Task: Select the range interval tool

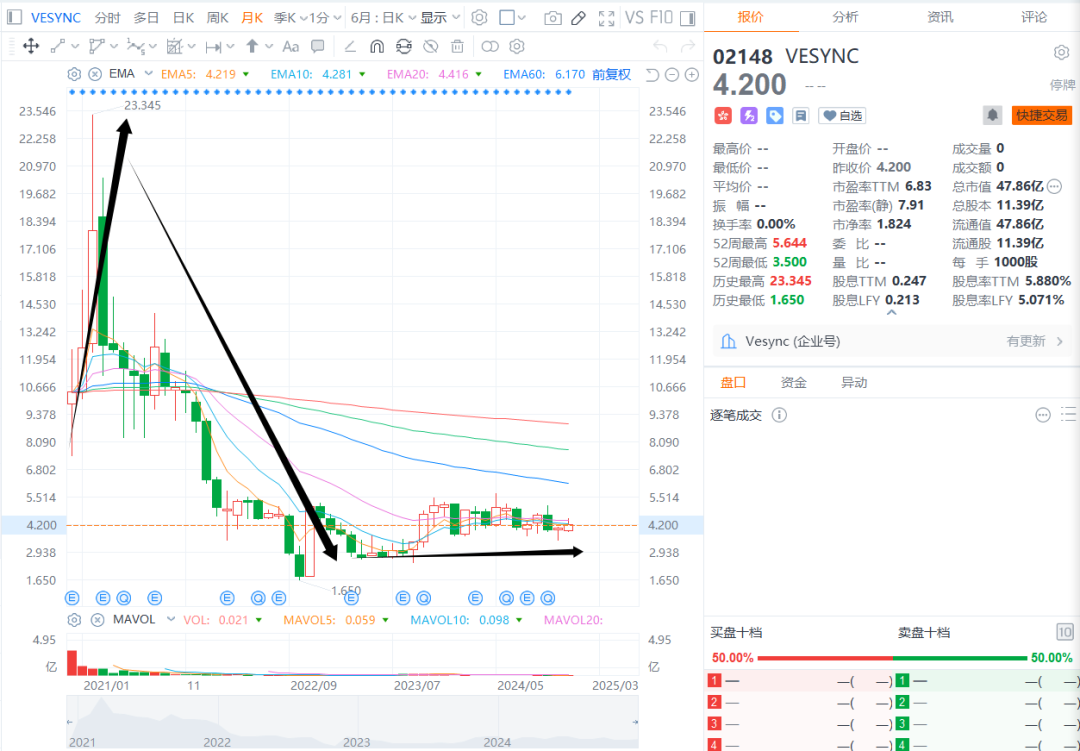Action: coord(214,47)
